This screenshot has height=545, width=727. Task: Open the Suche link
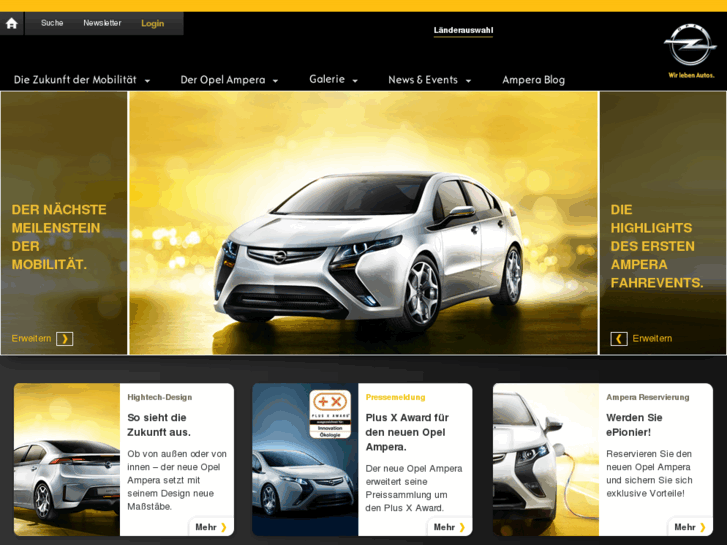(x=52, y=23)
